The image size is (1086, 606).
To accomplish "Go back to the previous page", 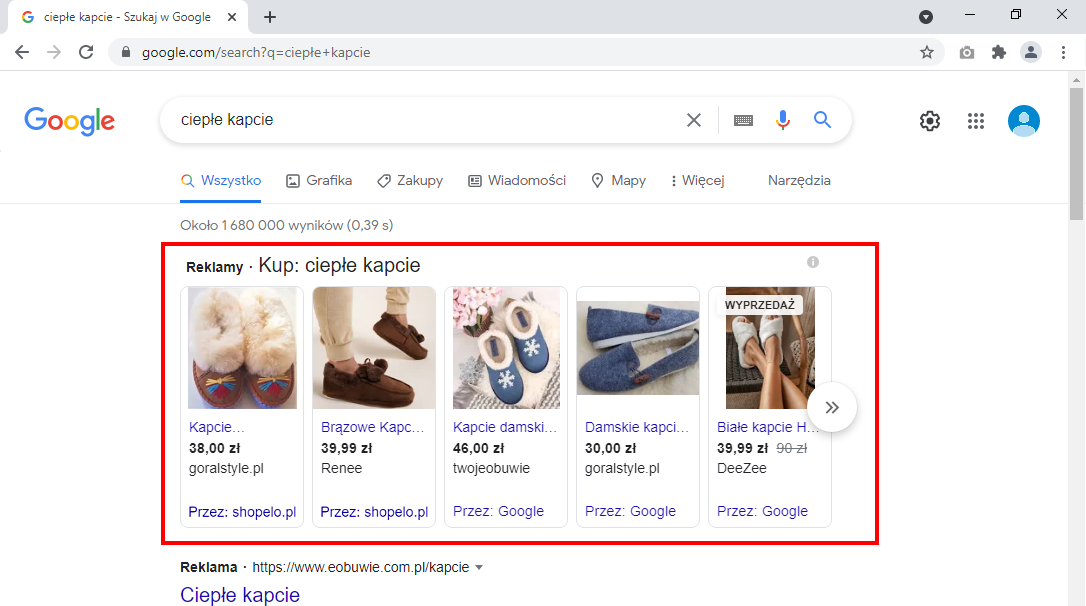I will 22,52.
